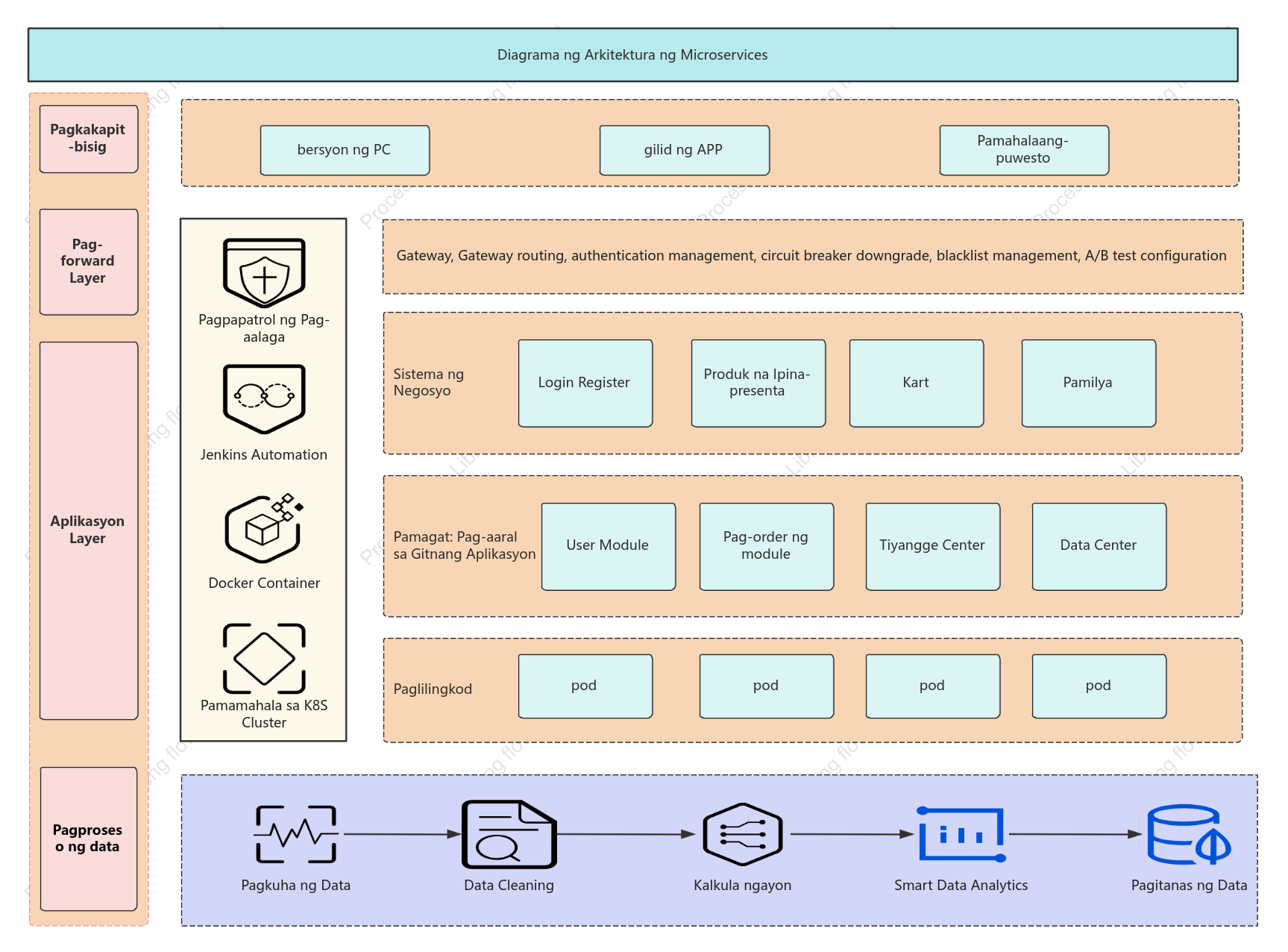The width and height of the screenshot is (1288, 952).
Task: Select the Kart box
Action: tap(916, 383)
